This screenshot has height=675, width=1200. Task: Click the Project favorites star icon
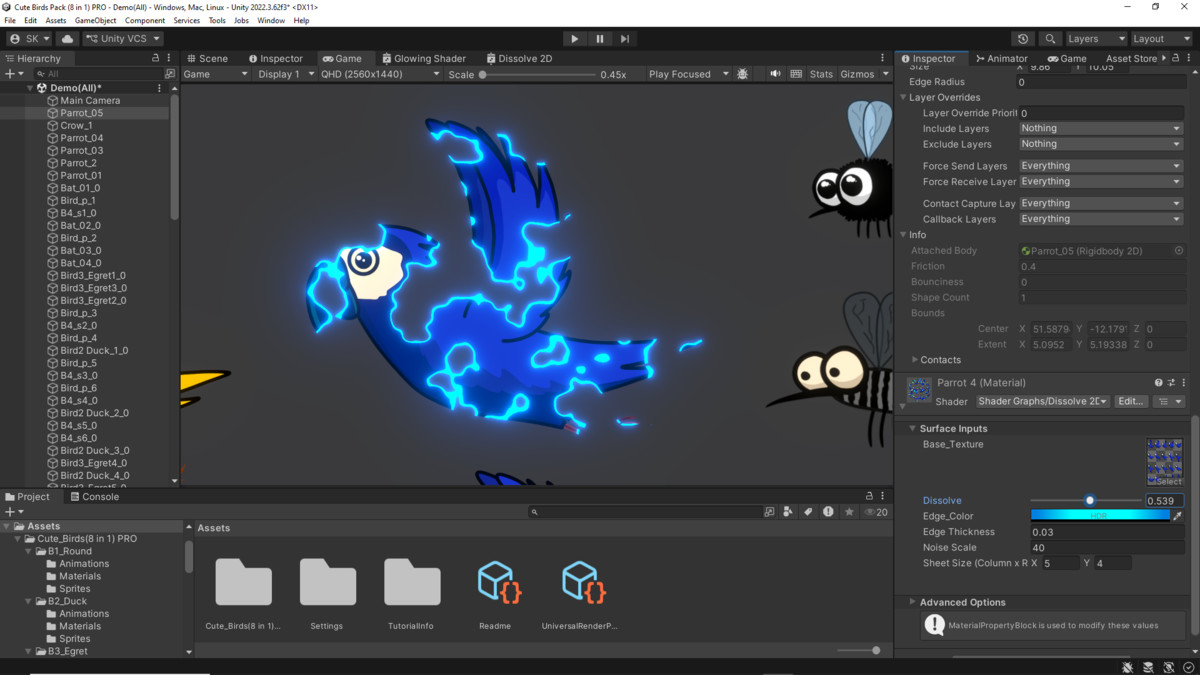pos(849,512)
